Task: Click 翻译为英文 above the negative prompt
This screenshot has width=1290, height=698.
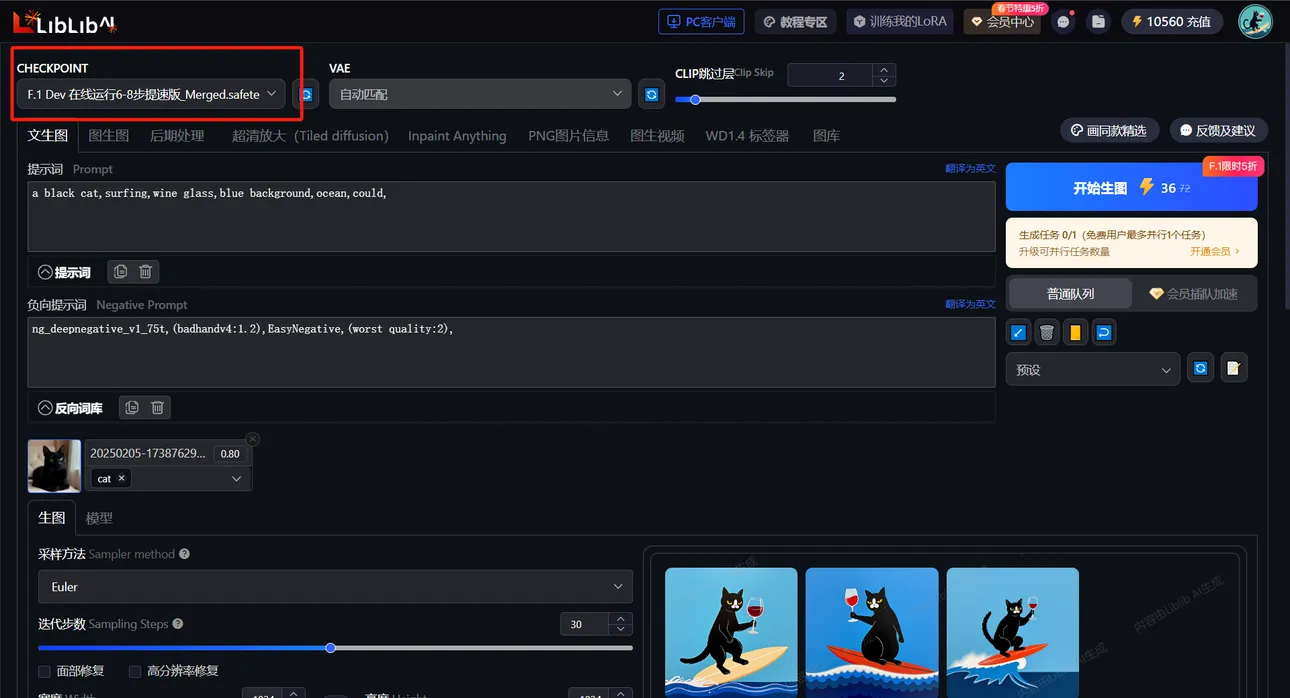Action: [x=970, y=304]
